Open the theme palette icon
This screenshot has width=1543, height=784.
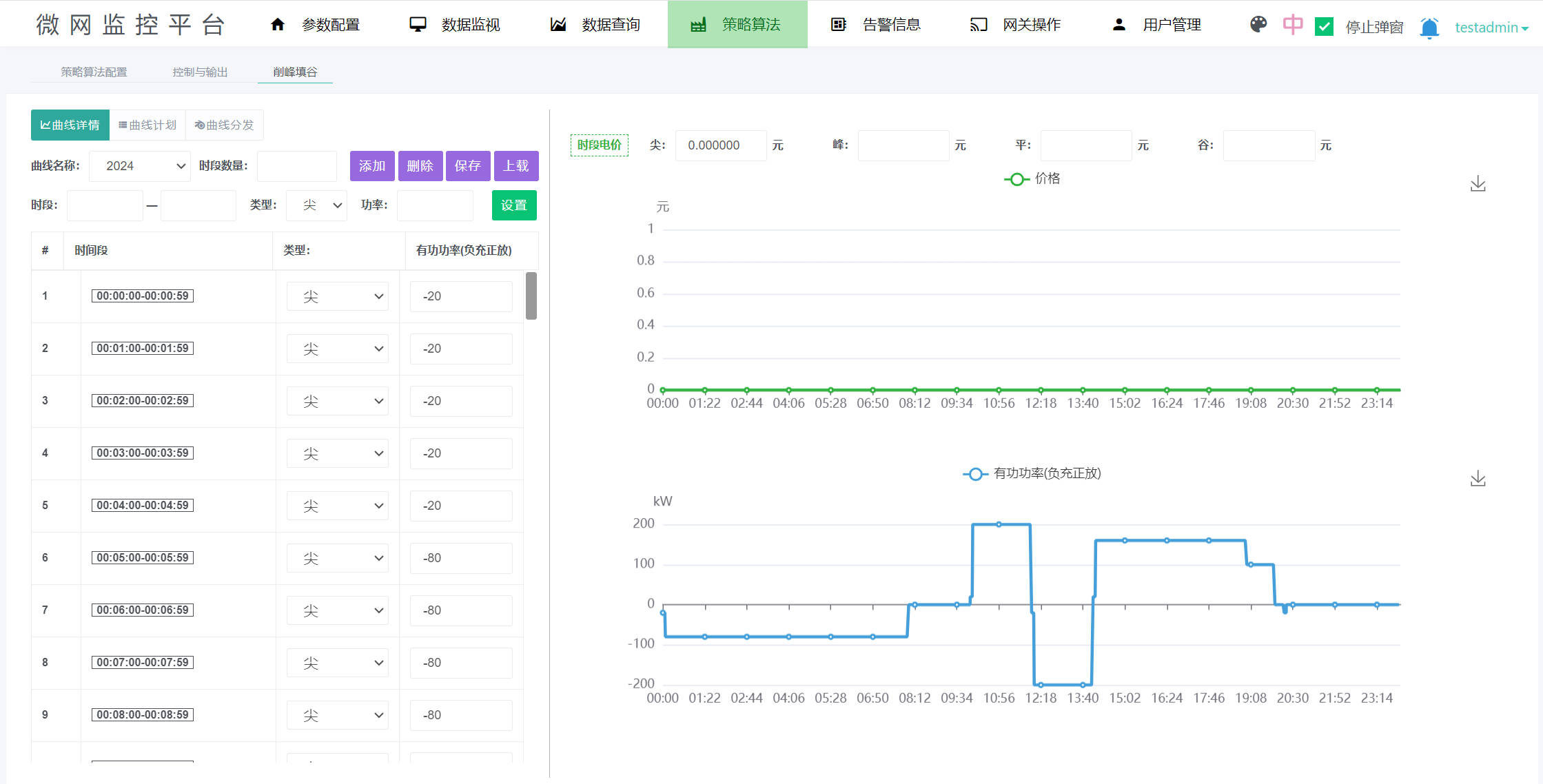(1258, 25)
